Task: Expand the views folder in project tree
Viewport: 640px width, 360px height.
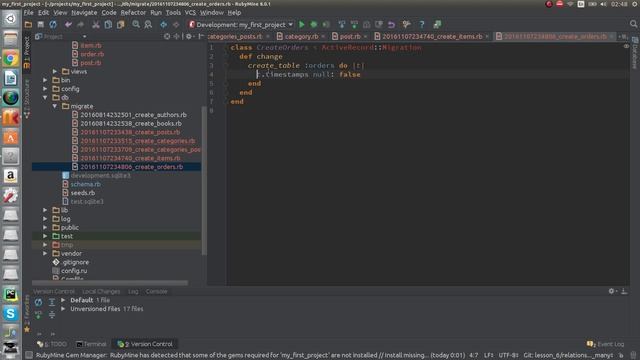Action: click(x=55, y=71)
